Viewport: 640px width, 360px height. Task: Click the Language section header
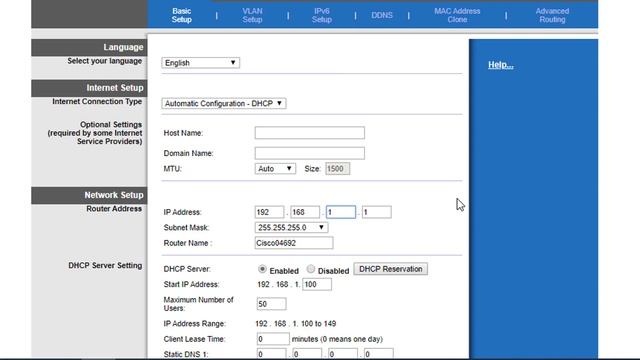[x=89, y=47]
